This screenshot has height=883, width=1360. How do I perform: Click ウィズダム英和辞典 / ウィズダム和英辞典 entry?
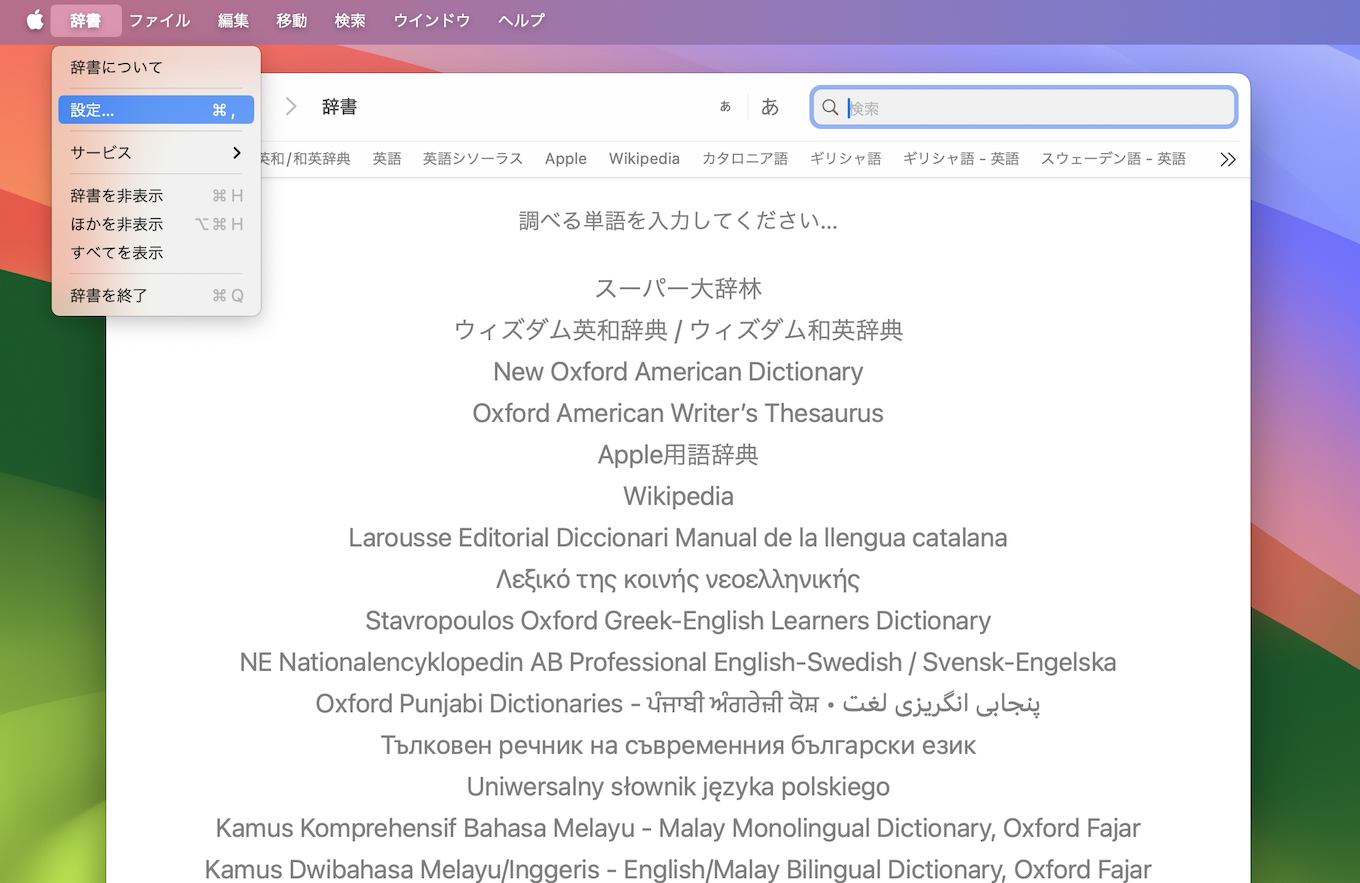(x=678, y=330)
